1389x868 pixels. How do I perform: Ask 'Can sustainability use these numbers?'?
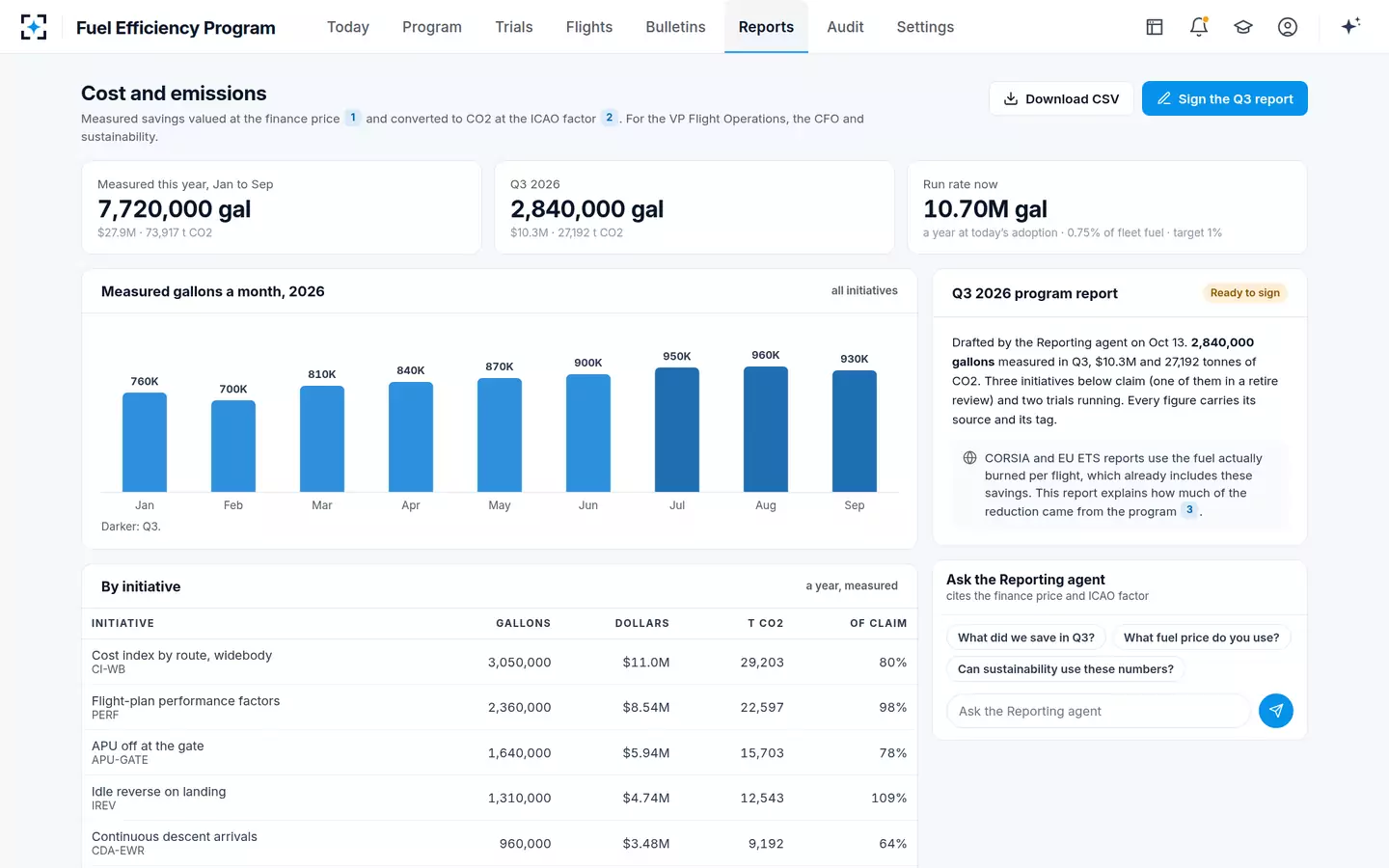(x=1066, y=668)
